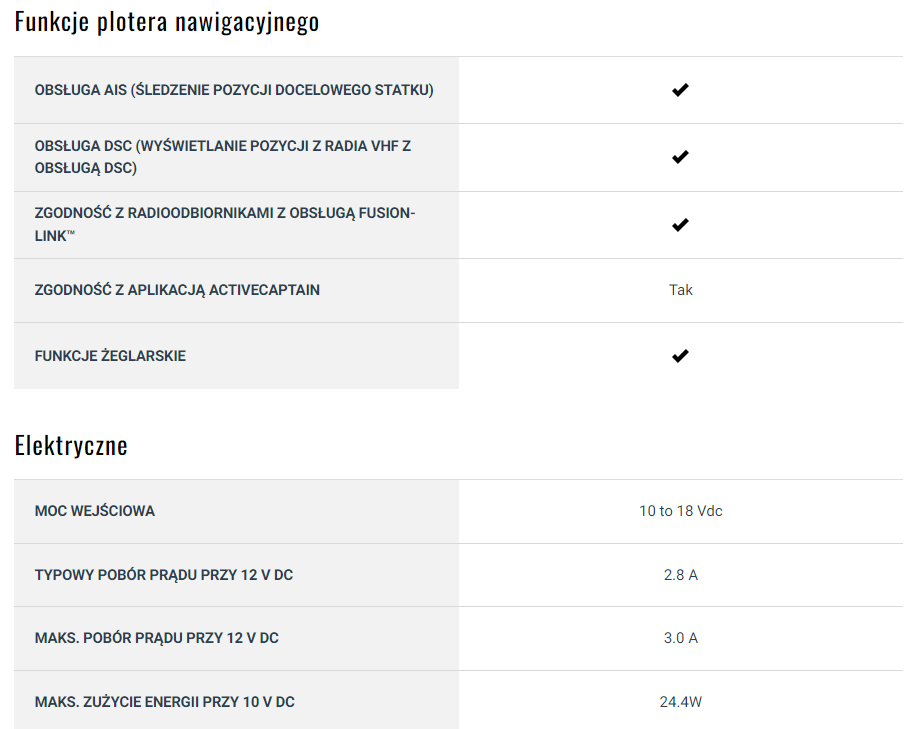
Task: Select the "Moc wejściowa" label
Action: click(95, 511)
